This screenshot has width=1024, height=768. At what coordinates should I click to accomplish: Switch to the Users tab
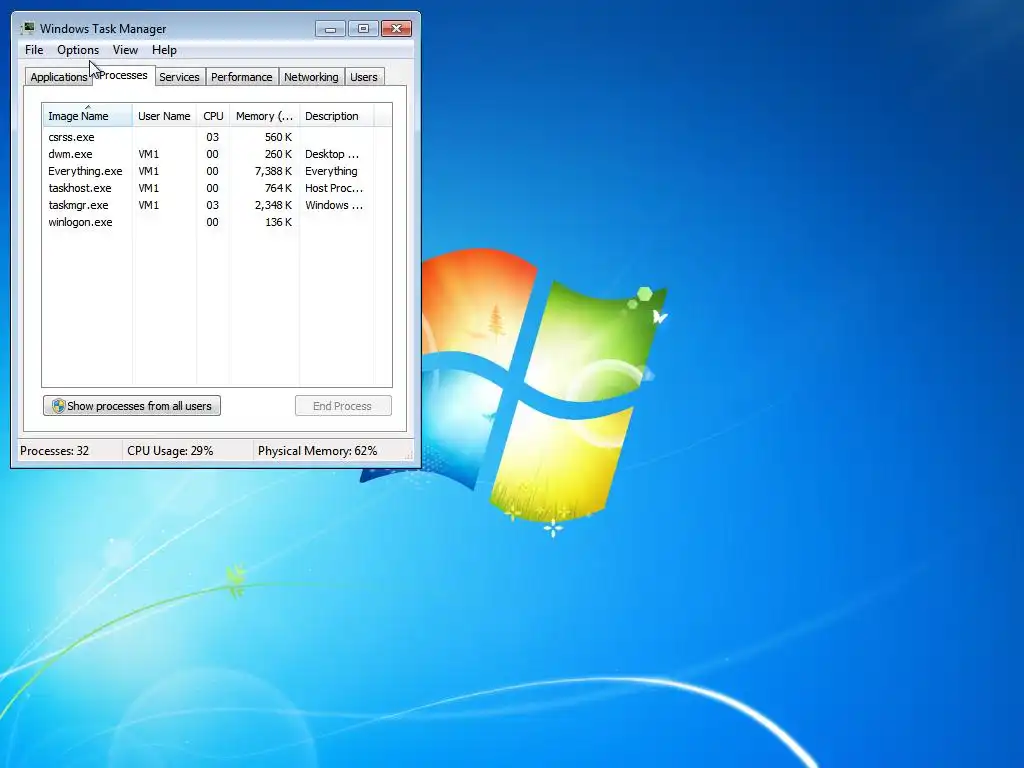(x=364, y=77)
